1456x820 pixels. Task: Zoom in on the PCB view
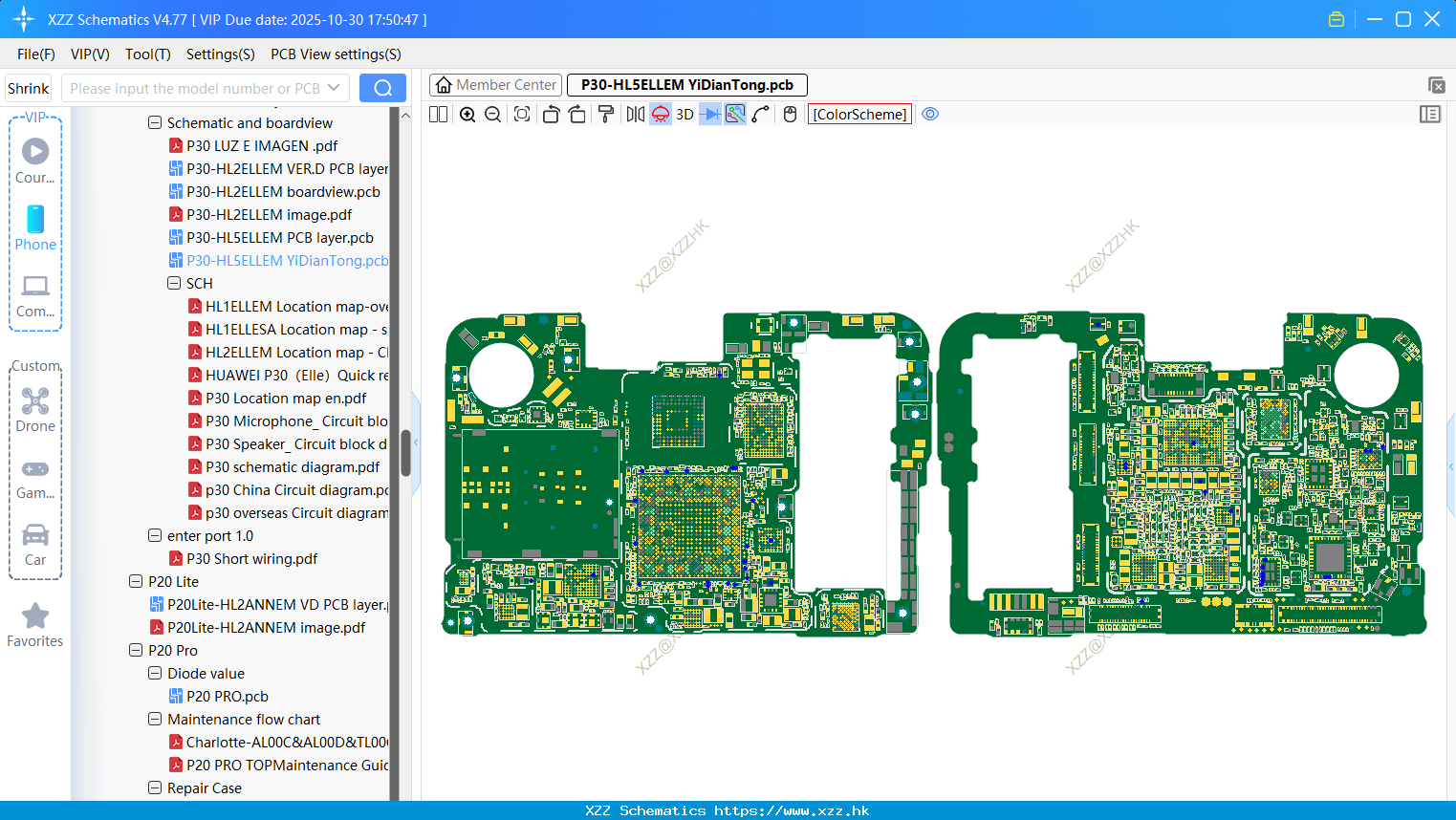[467, 115]
